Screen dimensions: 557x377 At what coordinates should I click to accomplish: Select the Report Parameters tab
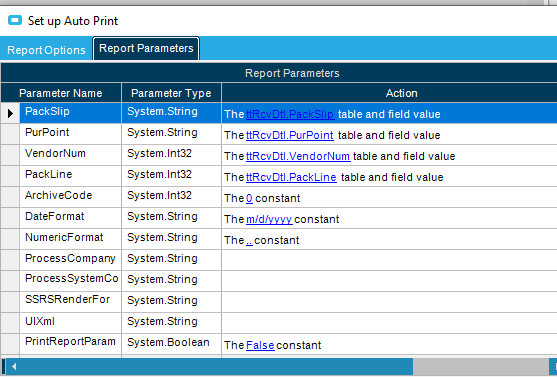(146, 48)
